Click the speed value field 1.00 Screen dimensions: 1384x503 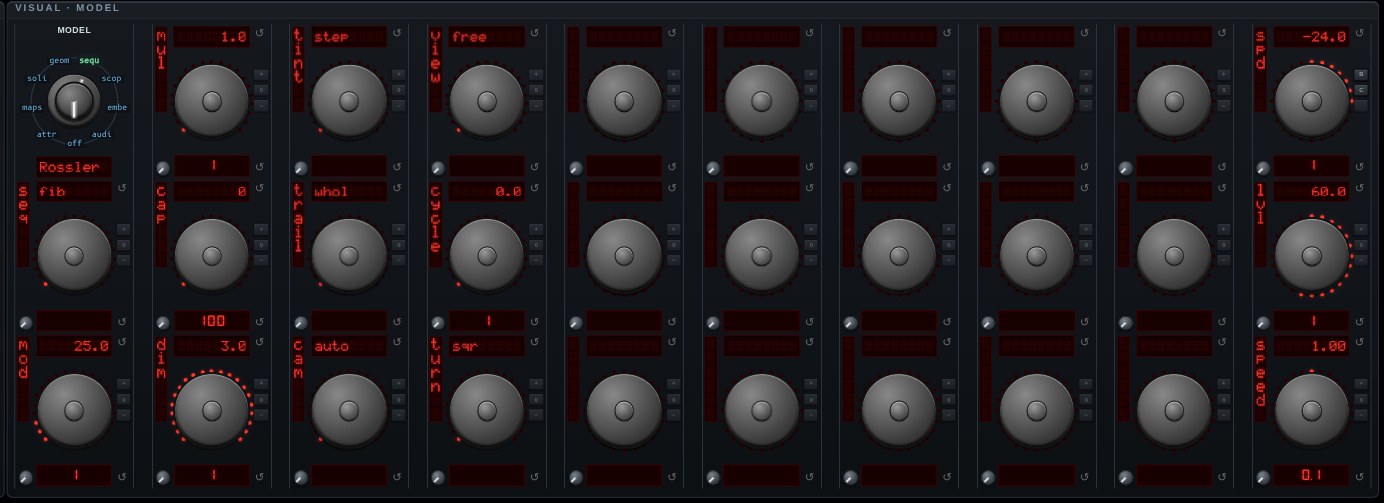[1311, 346]
